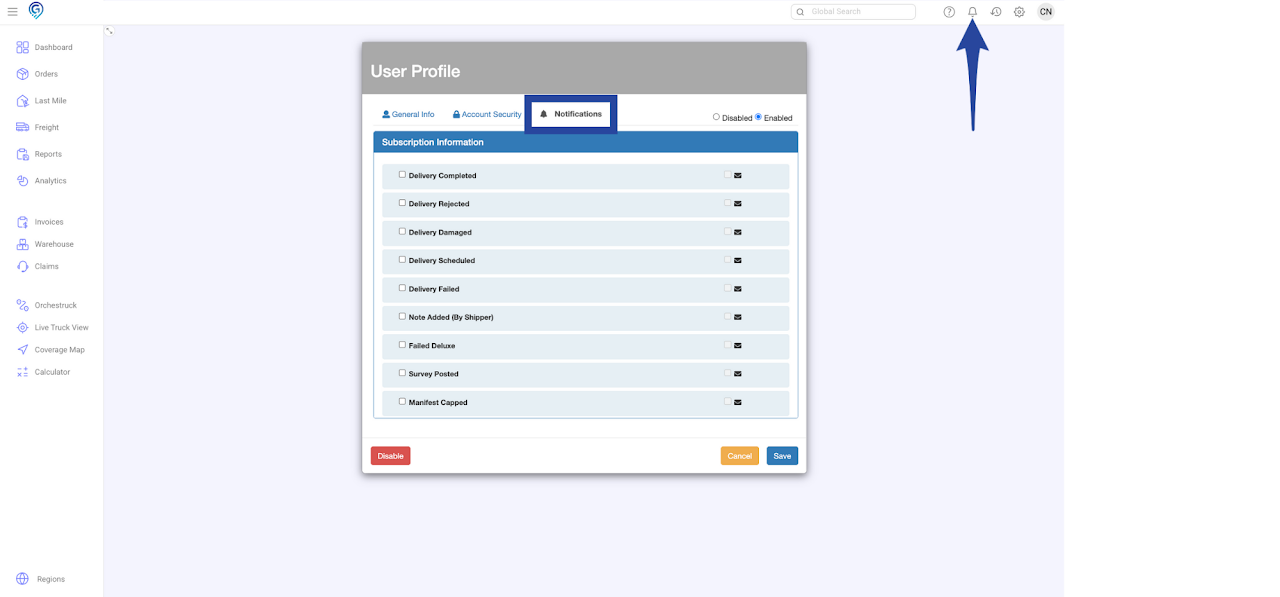Click envelope icon in Delivery Rejected row
Viewport: 1280px width, 597px height.
tap(738, 203)
